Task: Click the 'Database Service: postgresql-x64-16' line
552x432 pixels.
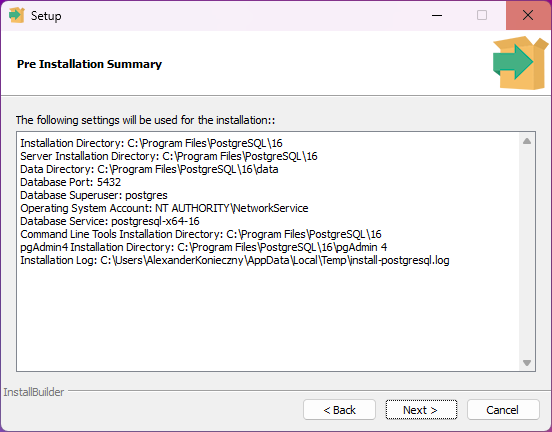Action: point(110,221)
